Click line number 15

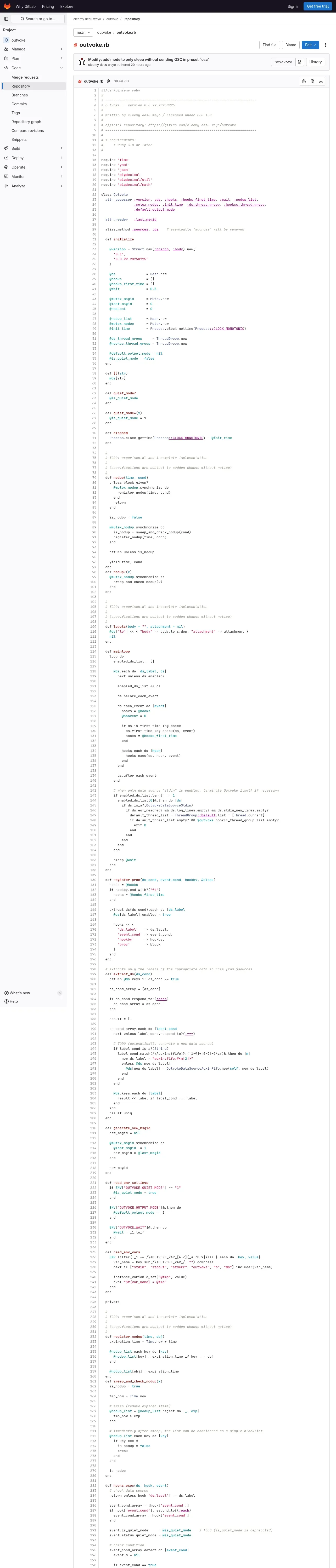(x=94, y=160)
